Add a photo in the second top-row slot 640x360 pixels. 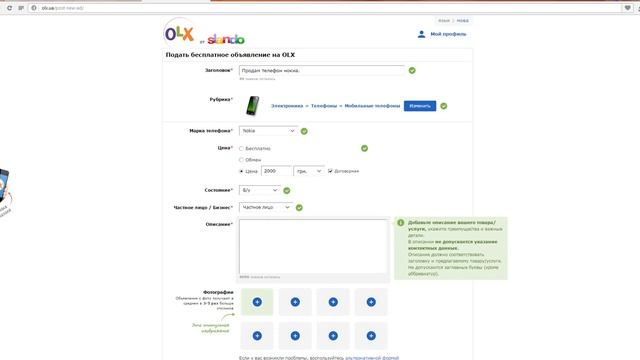click(295, 302)
